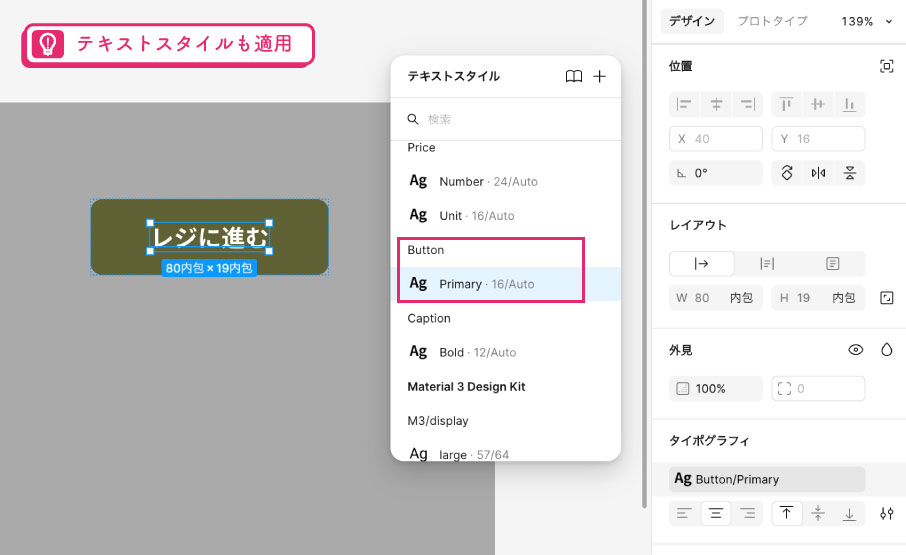
Task: Flip selection horizontally
Action: 818,173
